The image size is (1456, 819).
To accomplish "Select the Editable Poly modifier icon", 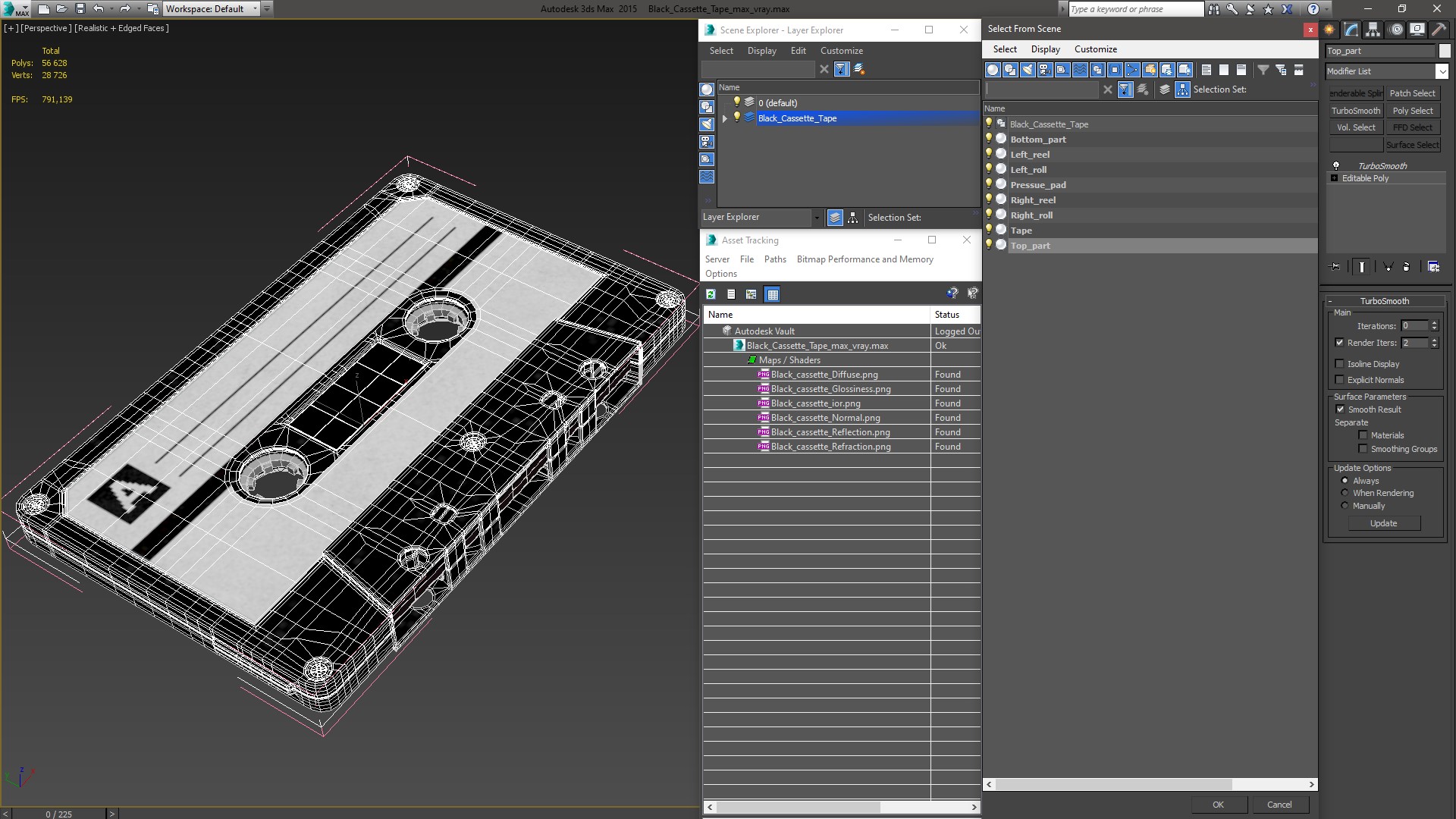I will 1336,178.
